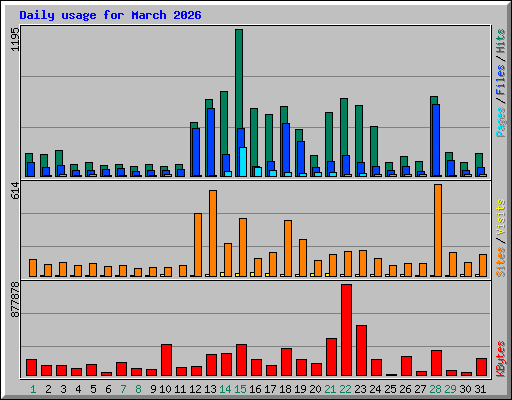Image resolution: width=512 pixels, height=400 pixels.
Task: Click the Hits legend label
Action: 500,41
